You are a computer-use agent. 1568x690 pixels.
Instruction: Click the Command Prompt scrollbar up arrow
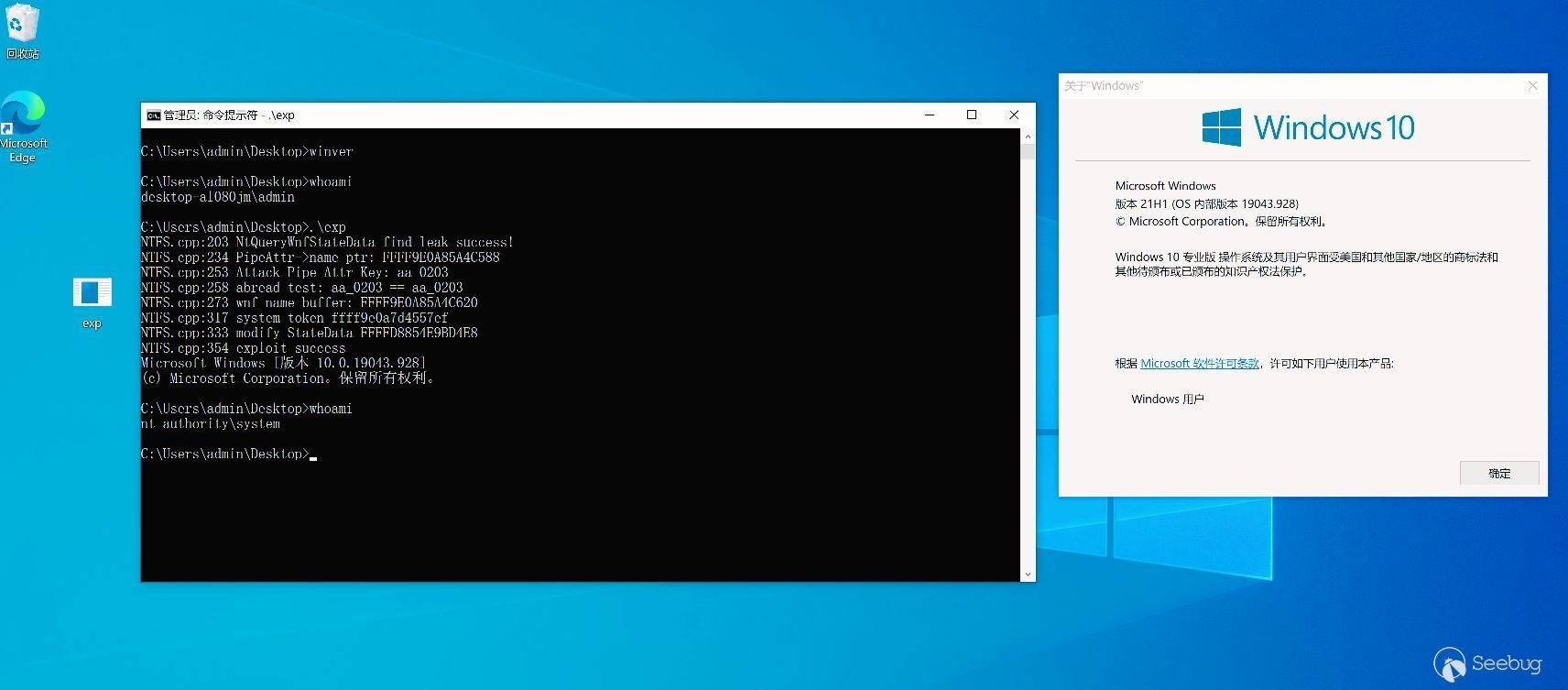(x=1028, y=137)
